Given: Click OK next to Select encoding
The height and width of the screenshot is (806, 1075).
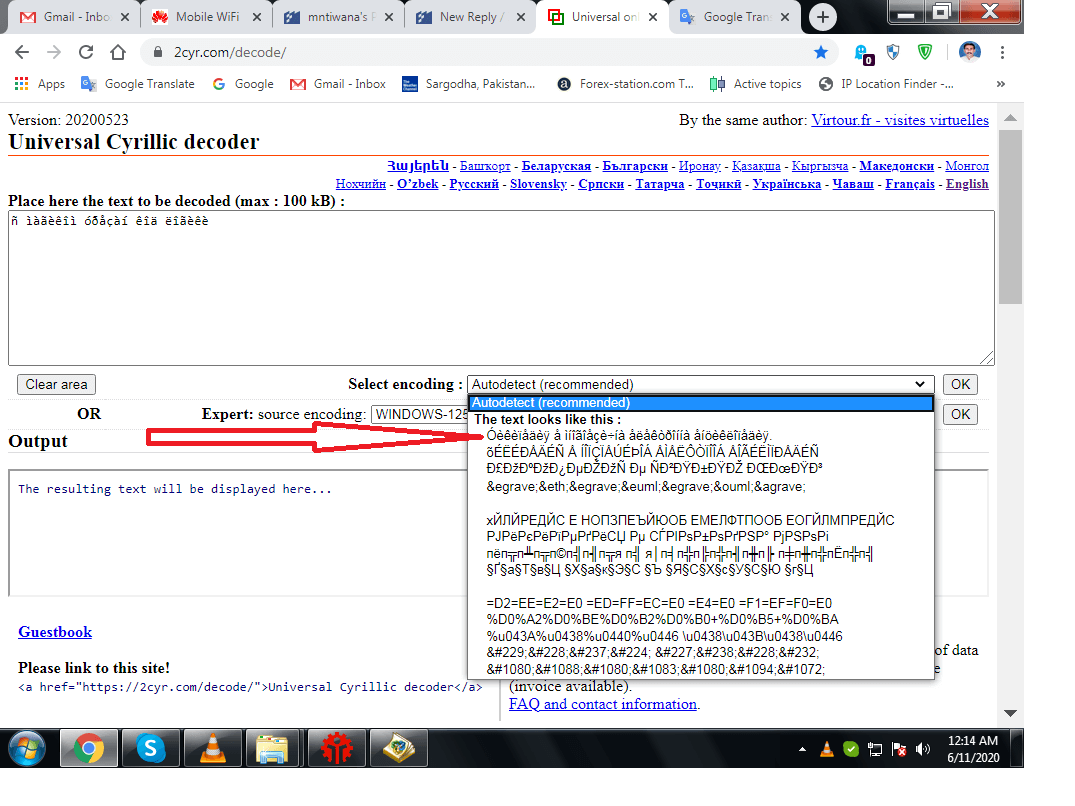Looking at the screenshot, I should [x=961, y=384].
